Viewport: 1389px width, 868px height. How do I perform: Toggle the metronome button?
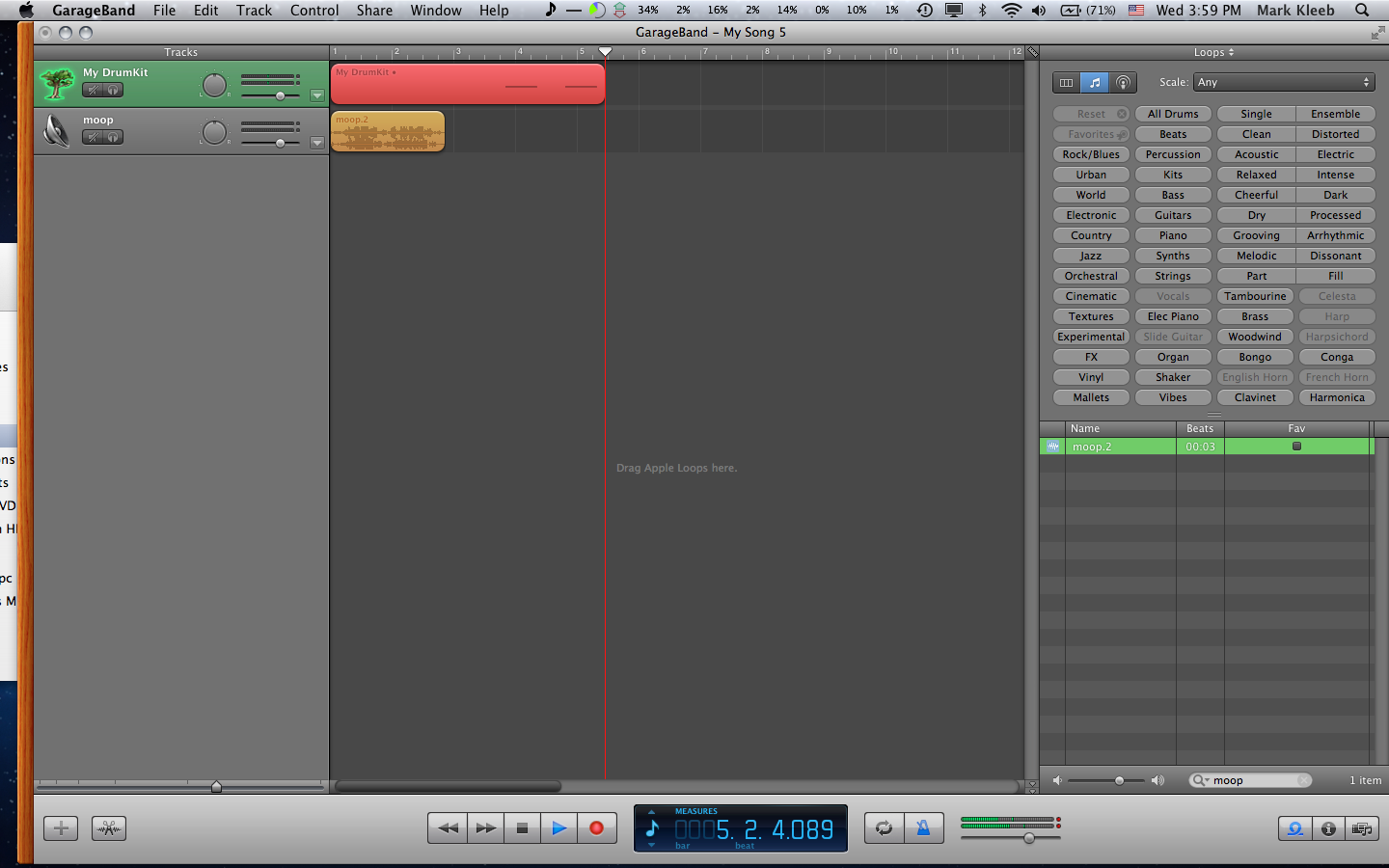coord(923,827)
